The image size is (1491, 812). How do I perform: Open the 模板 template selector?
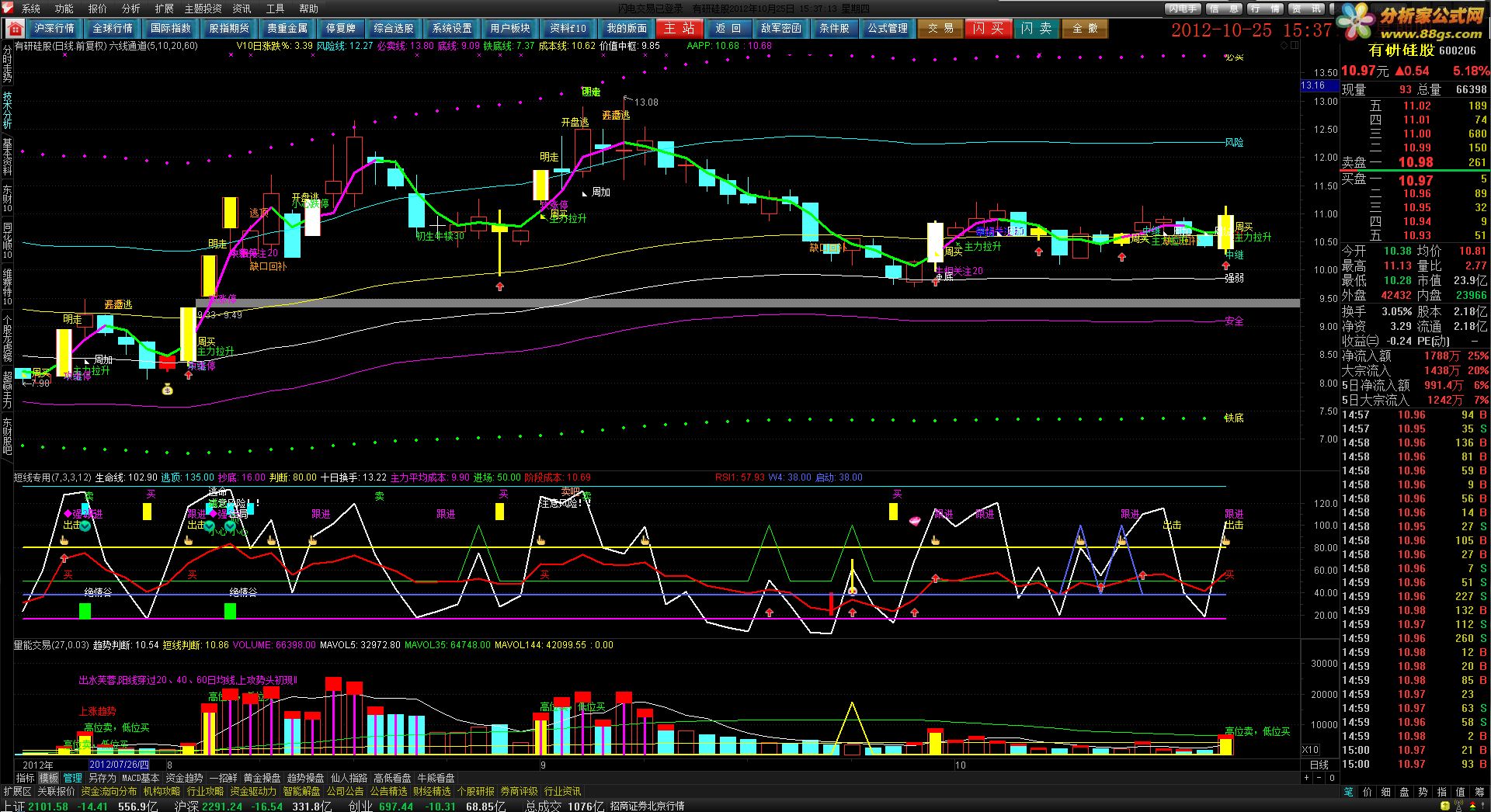click(x=49, y=778)
